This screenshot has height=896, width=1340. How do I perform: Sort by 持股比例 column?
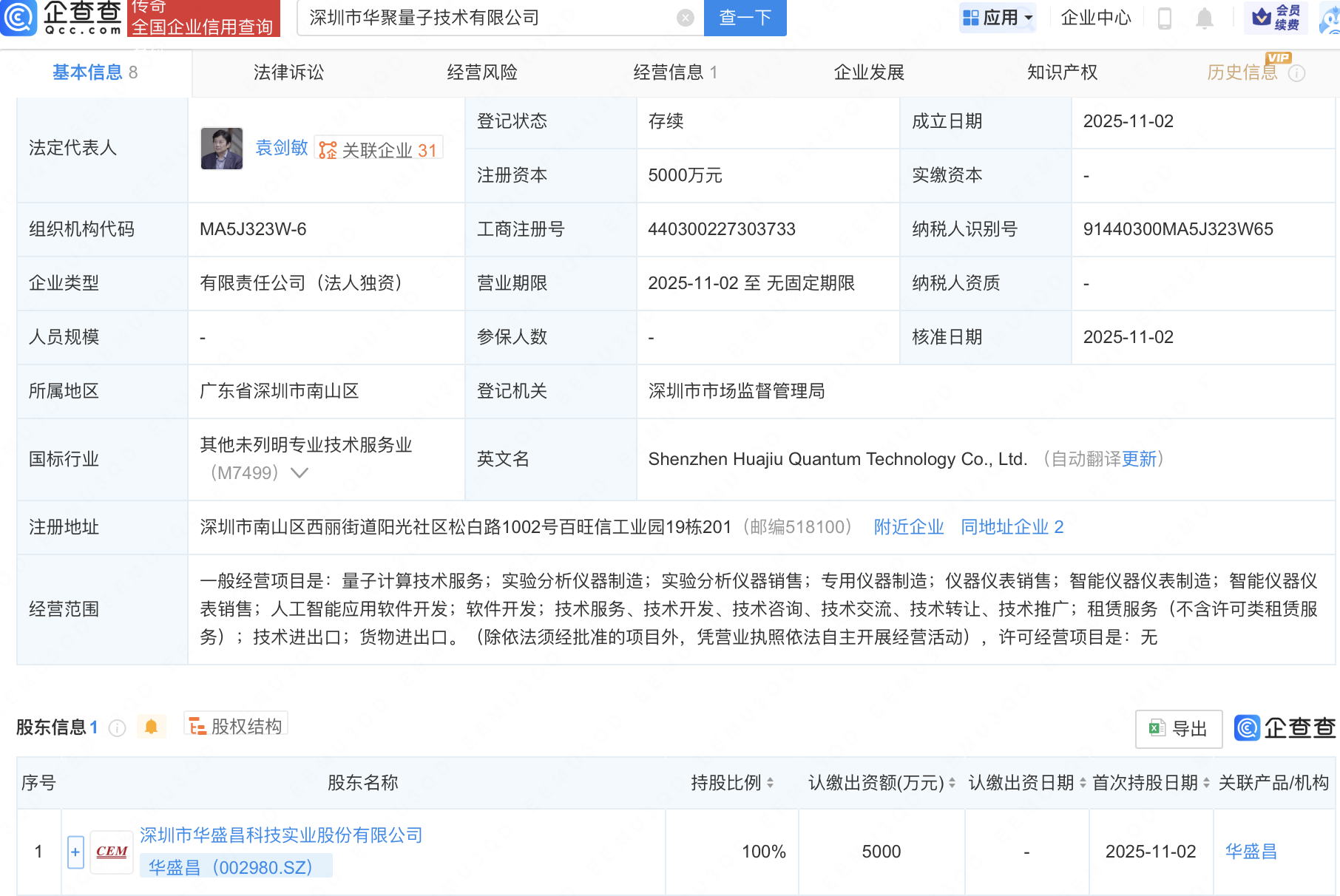tap(770, 783)
